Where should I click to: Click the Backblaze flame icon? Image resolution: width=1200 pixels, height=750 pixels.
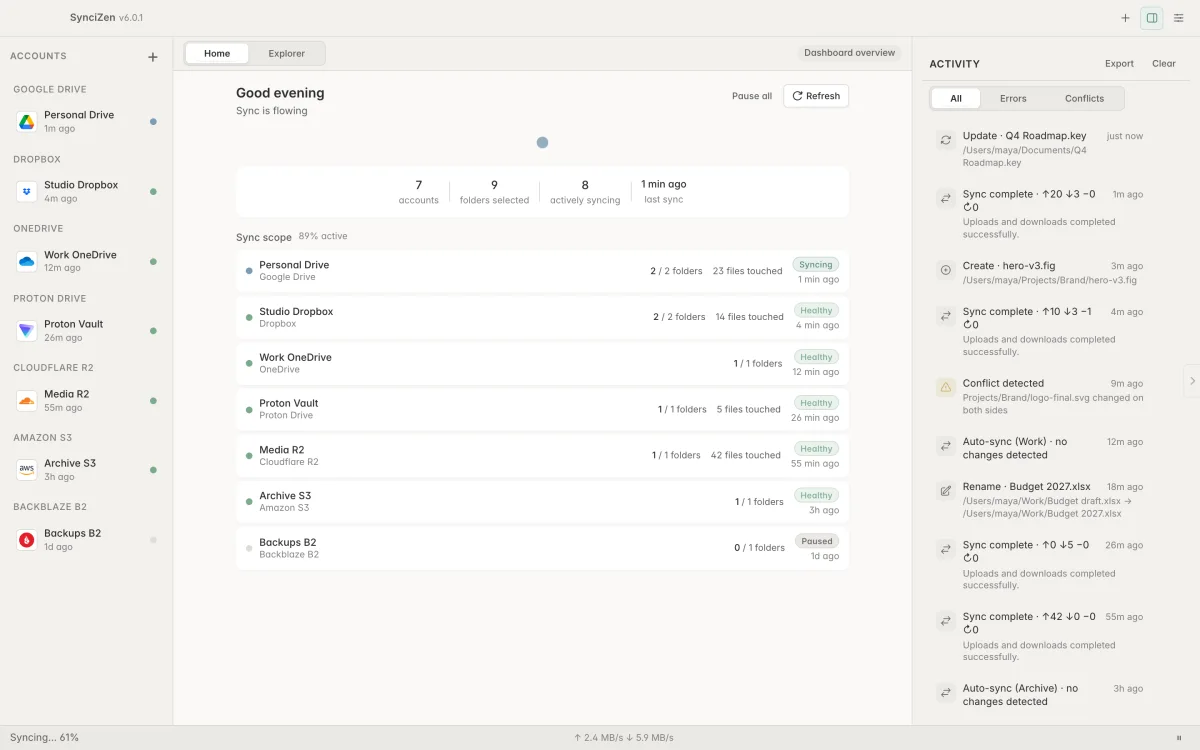click(27, 540)
